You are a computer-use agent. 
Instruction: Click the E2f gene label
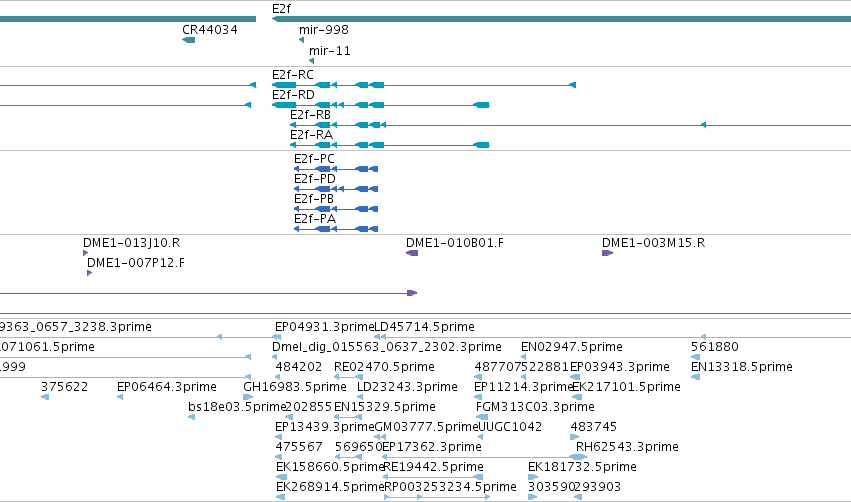click(x=281, y=9)
